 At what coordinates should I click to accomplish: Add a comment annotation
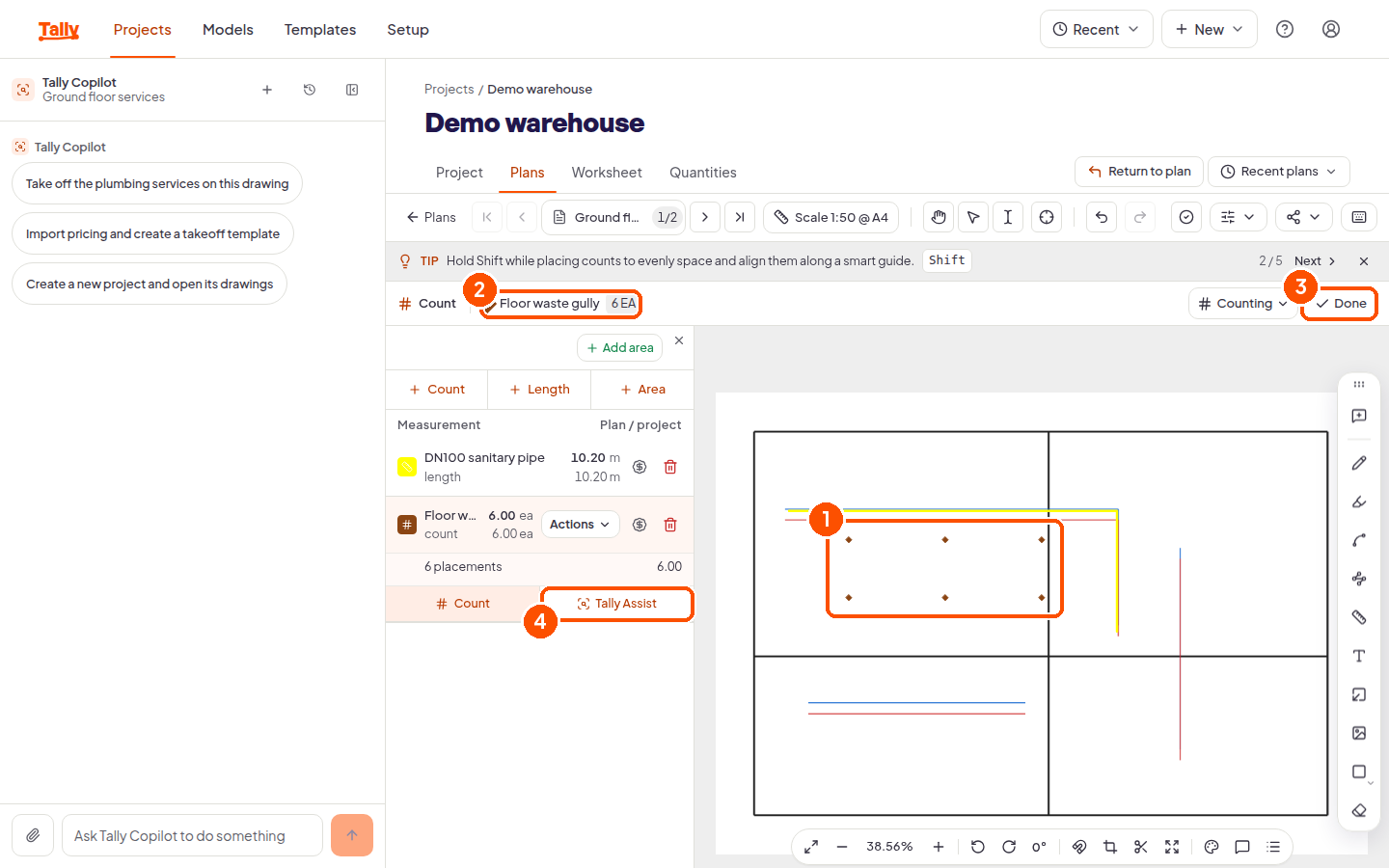click(x=1359, y=416)
